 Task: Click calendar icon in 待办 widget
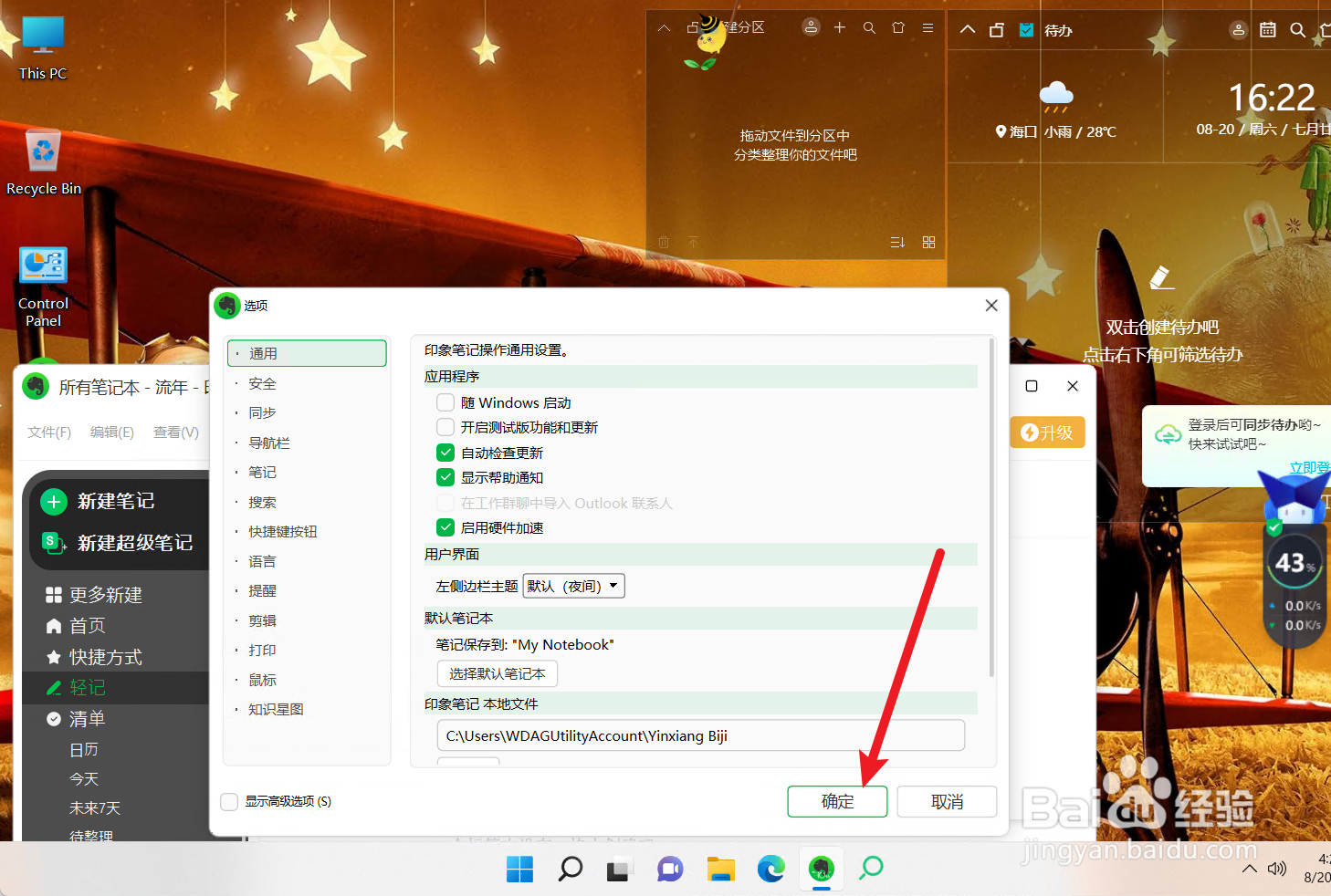1268,30
